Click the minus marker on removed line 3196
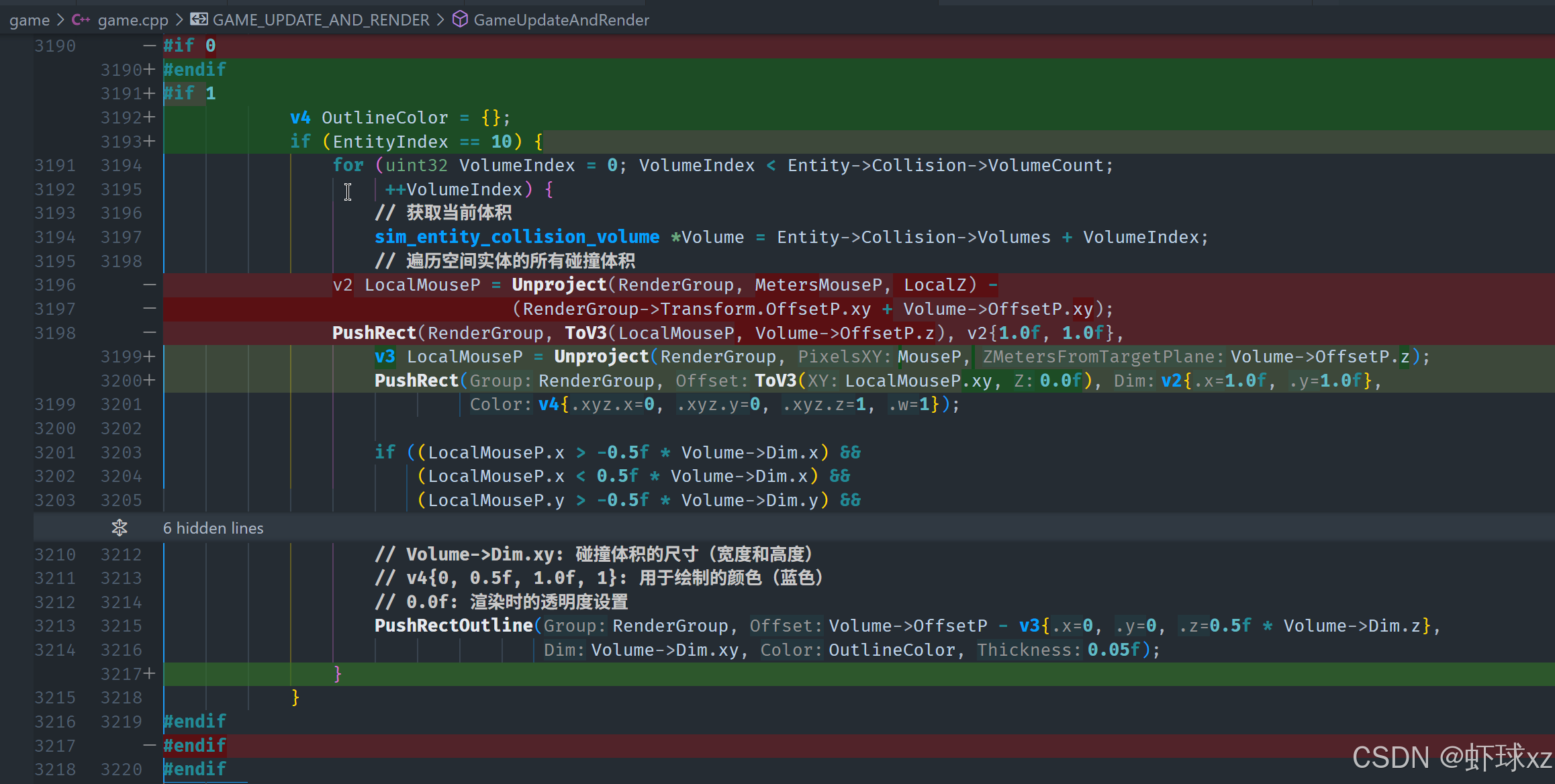 click(x=149, y=285)
